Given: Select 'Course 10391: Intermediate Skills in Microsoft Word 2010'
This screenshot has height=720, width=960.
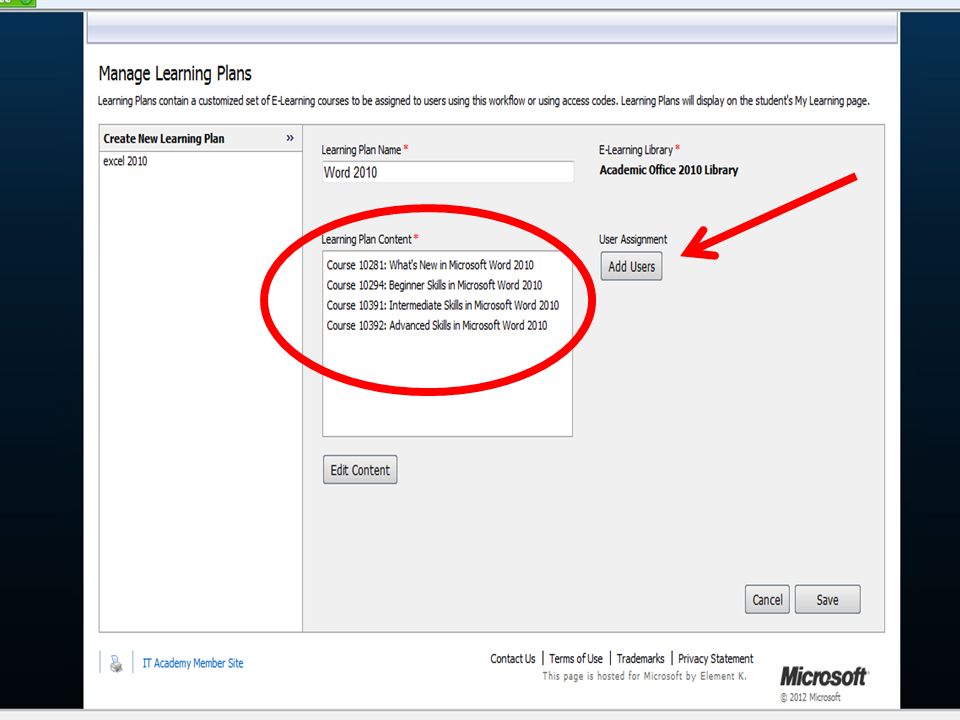Looking at the screenshot, I should [x=443, y=306].
